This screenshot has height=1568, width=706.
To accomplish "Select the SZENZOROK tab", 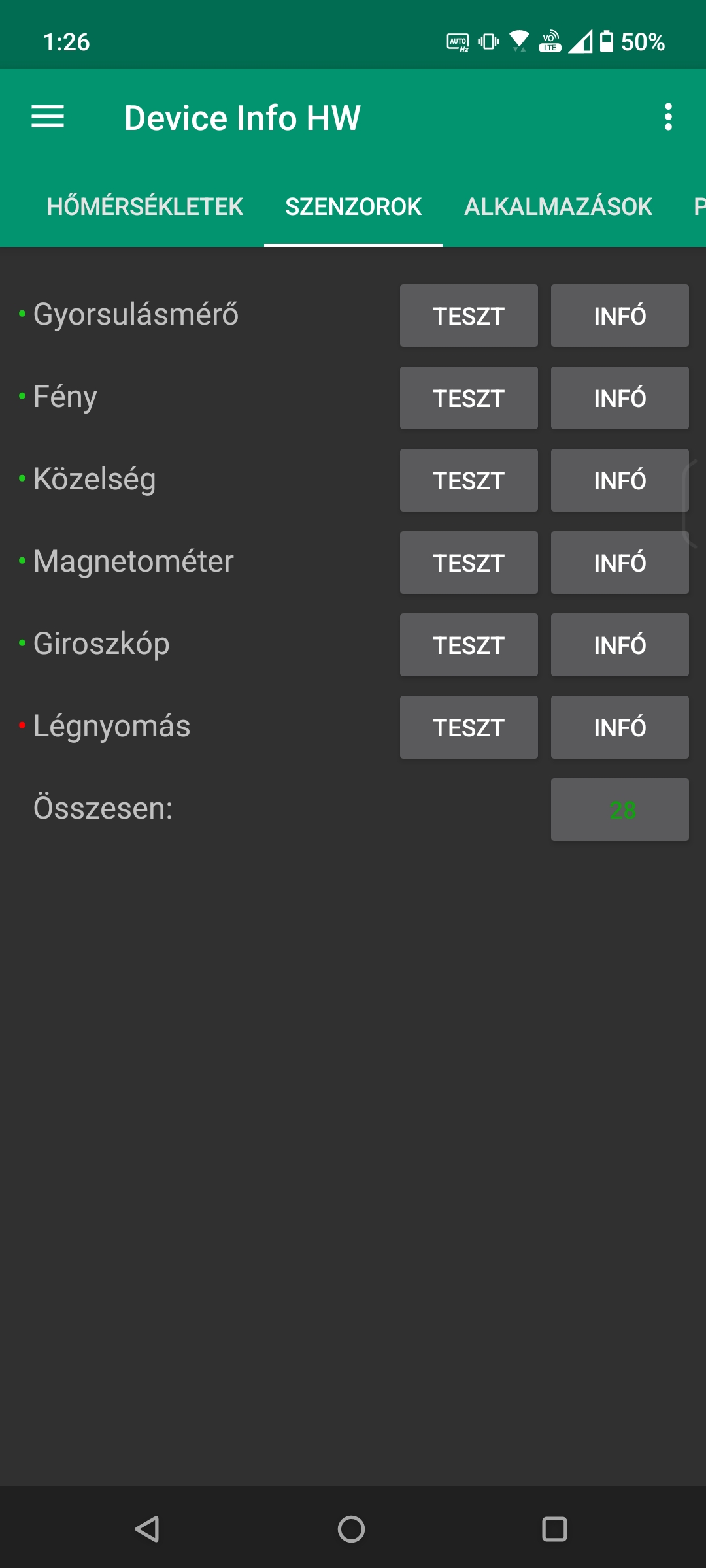I will [353, 206].
